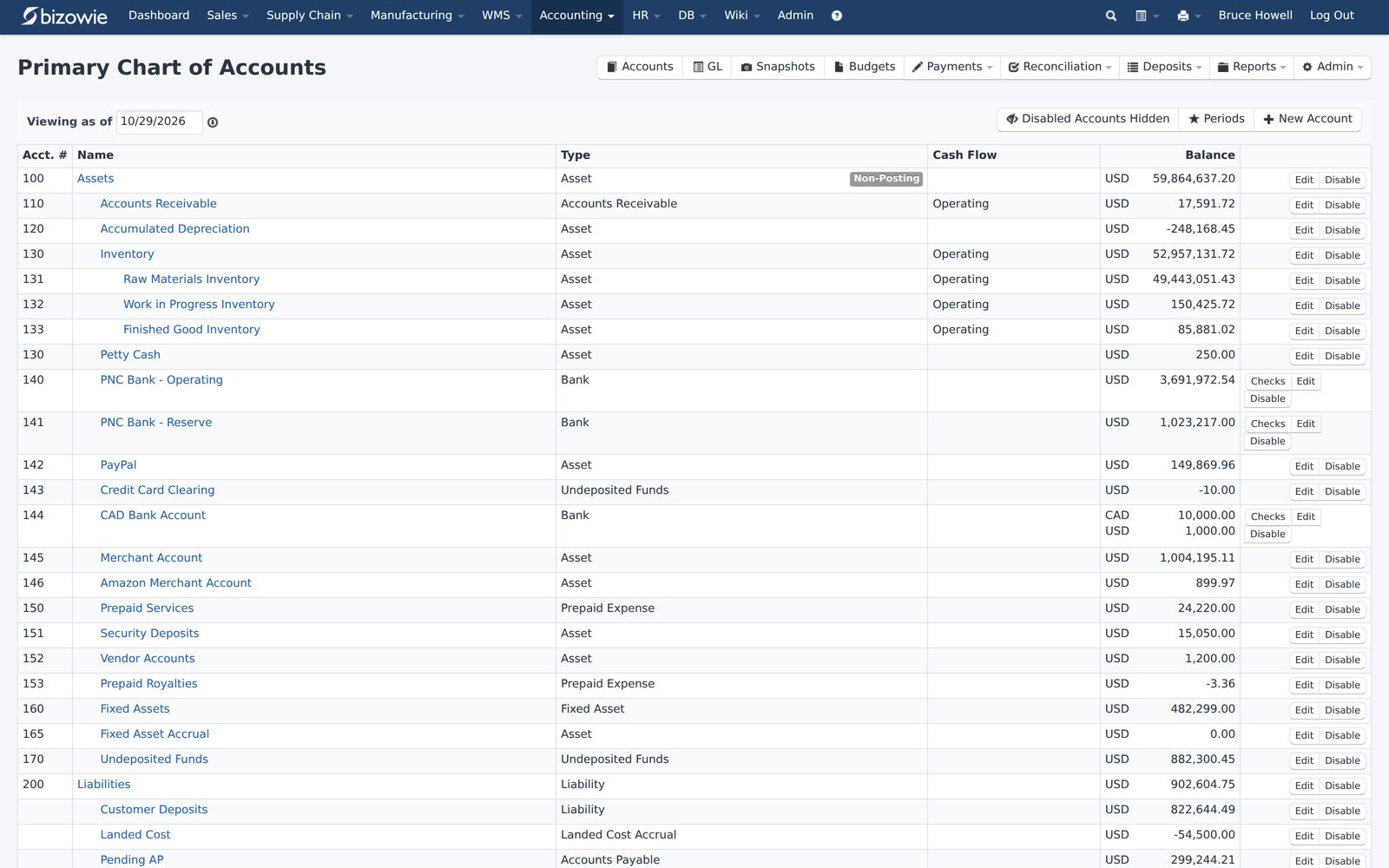The image size is (1389, 868).
Task: Create a New Account
Action: (x=1307, y=119)
